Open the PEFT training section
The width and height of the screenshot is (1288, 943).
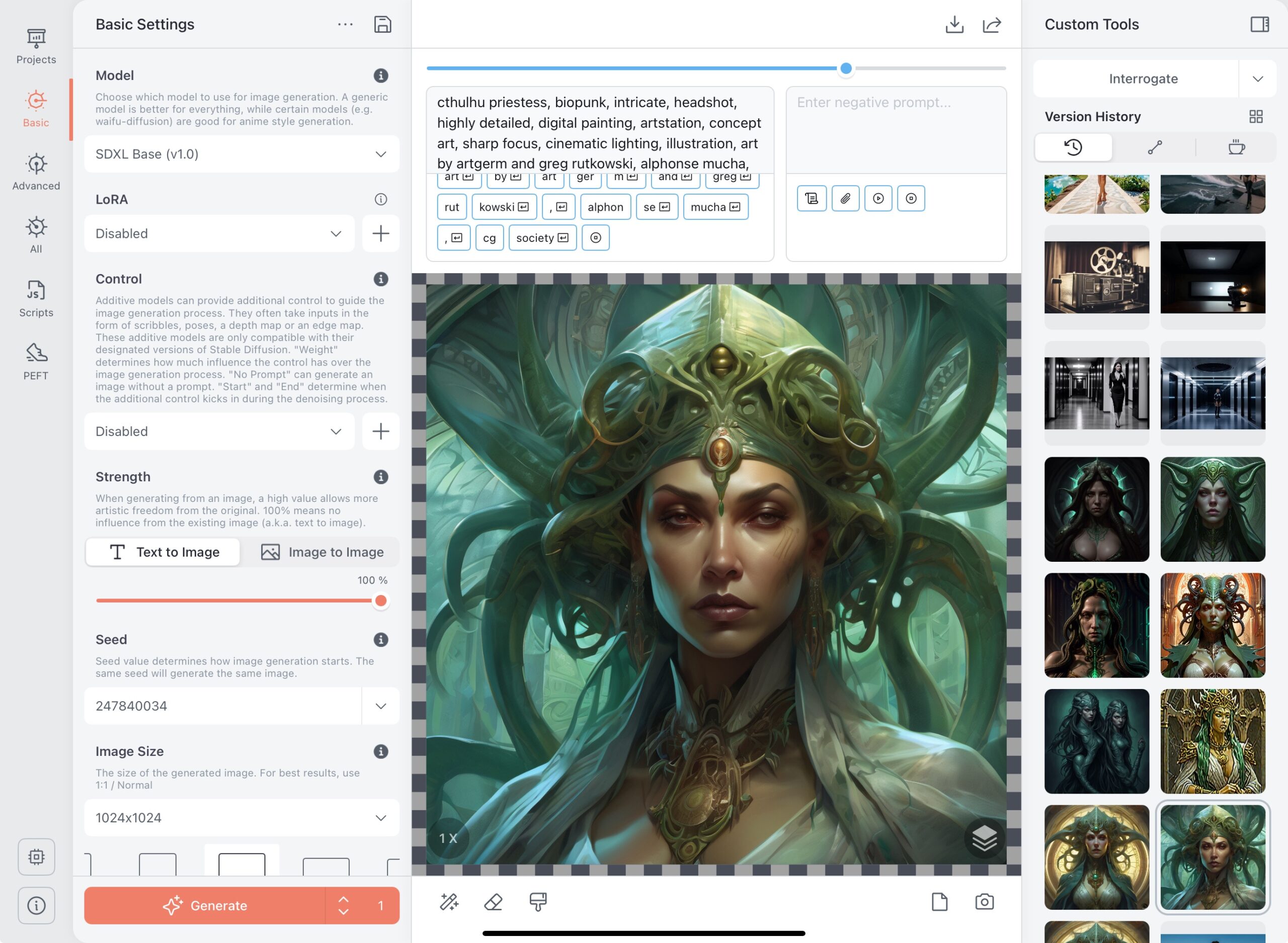pos(36,361)
